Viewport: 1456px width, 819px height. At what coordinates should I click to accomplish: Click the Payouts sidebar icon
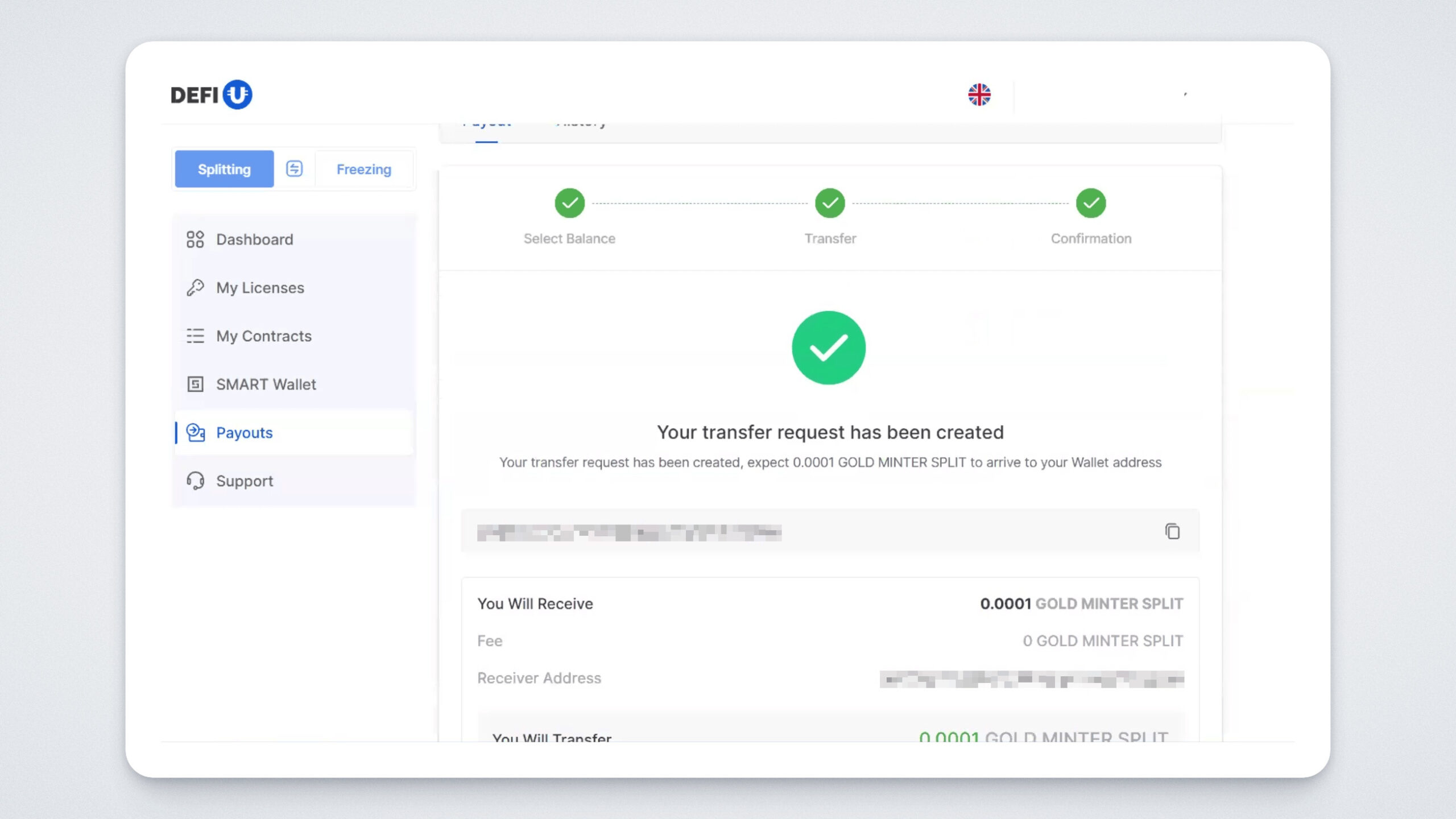click(x=195, y=433)
